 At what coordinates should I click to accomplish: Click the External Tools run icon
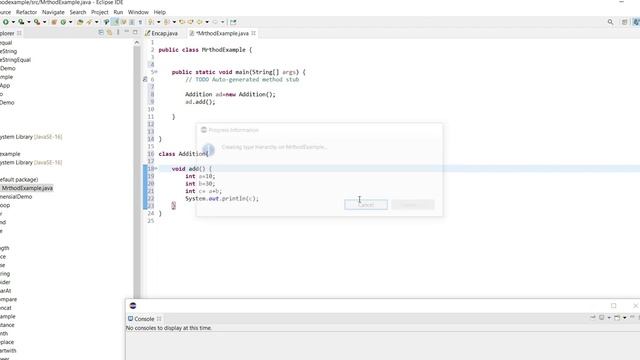[37, 22]
